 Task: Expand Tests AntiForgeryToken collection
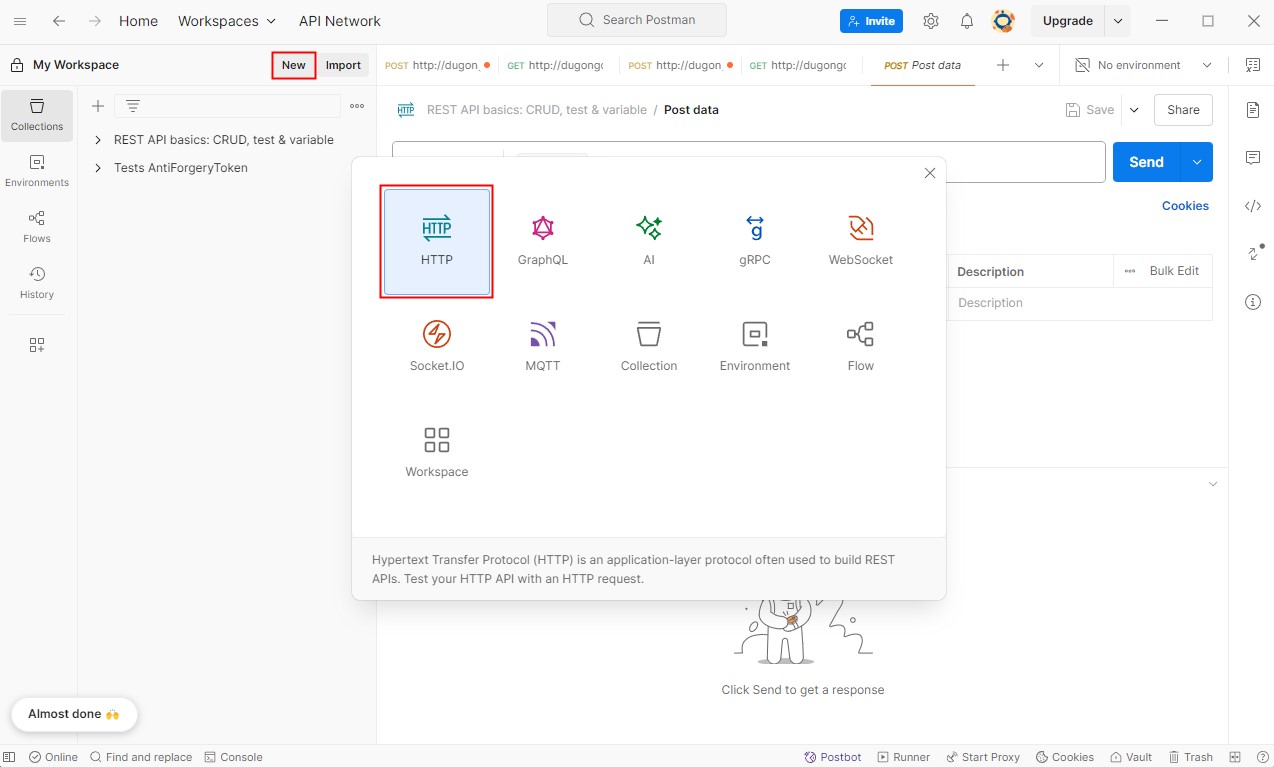[x=98, y=168]
